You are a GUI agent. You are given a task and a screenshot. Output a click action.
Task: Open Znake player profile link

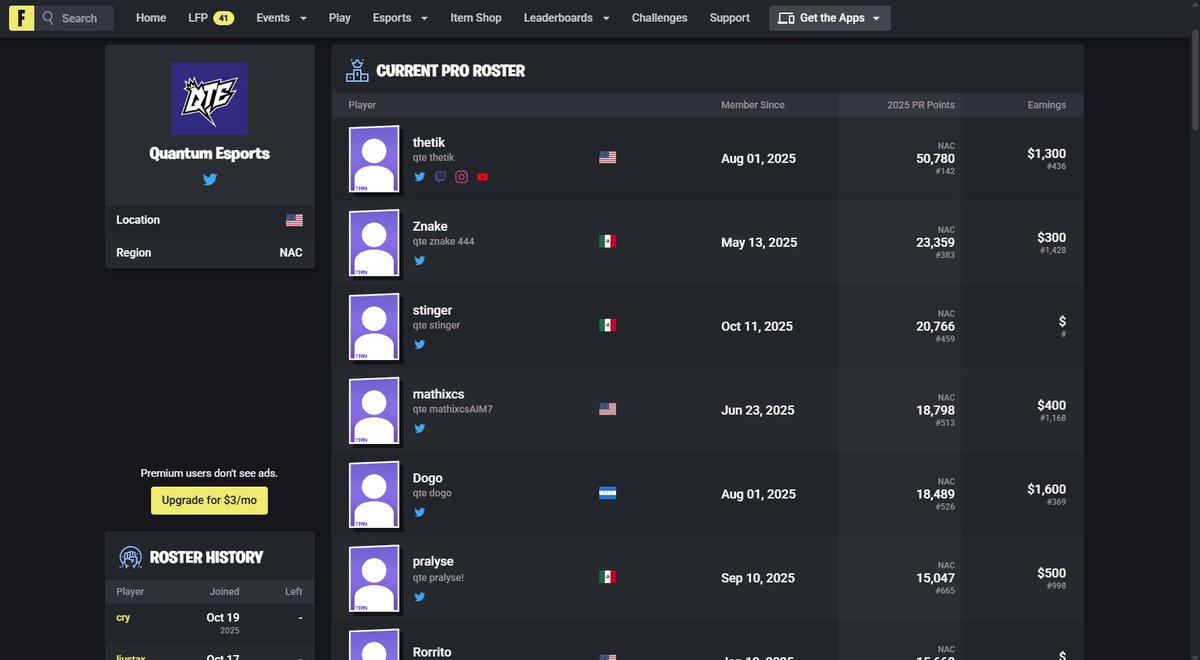pos(430,226)
